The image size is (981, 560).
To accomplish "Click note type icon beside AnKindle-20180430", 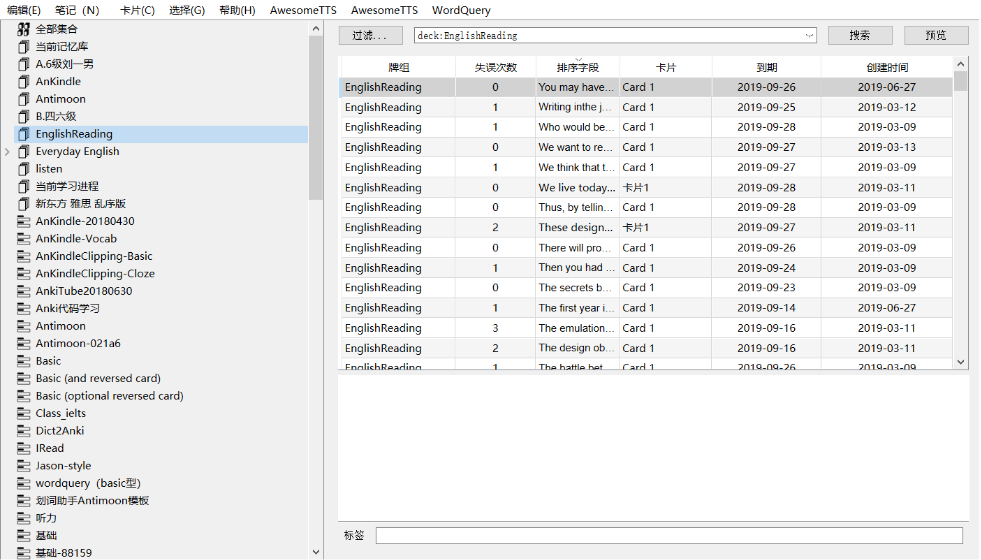I will click(24, 221).
